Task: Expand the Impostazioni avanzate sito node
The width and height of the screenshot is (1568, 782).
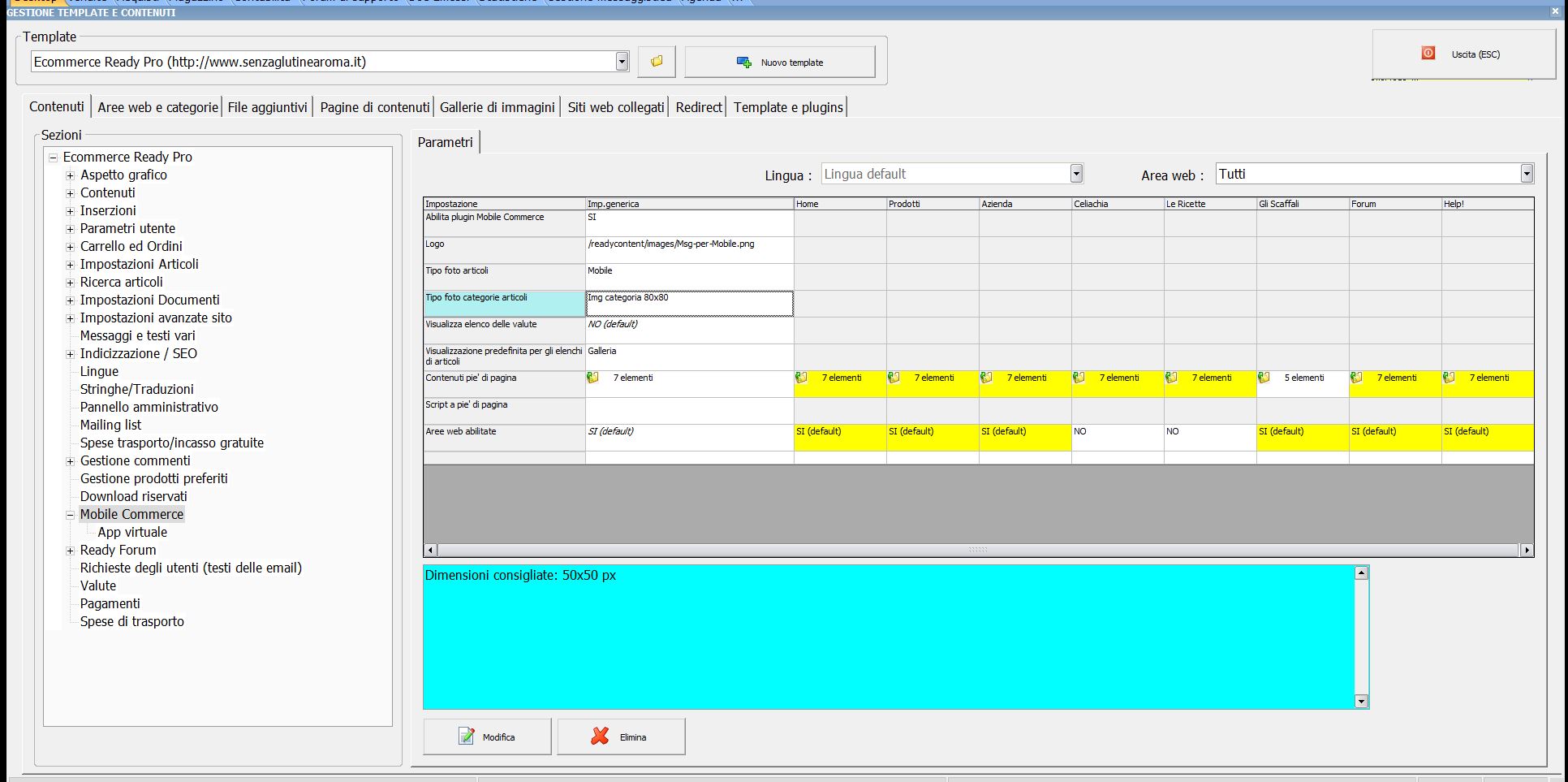Action: [x=70, y=318]
